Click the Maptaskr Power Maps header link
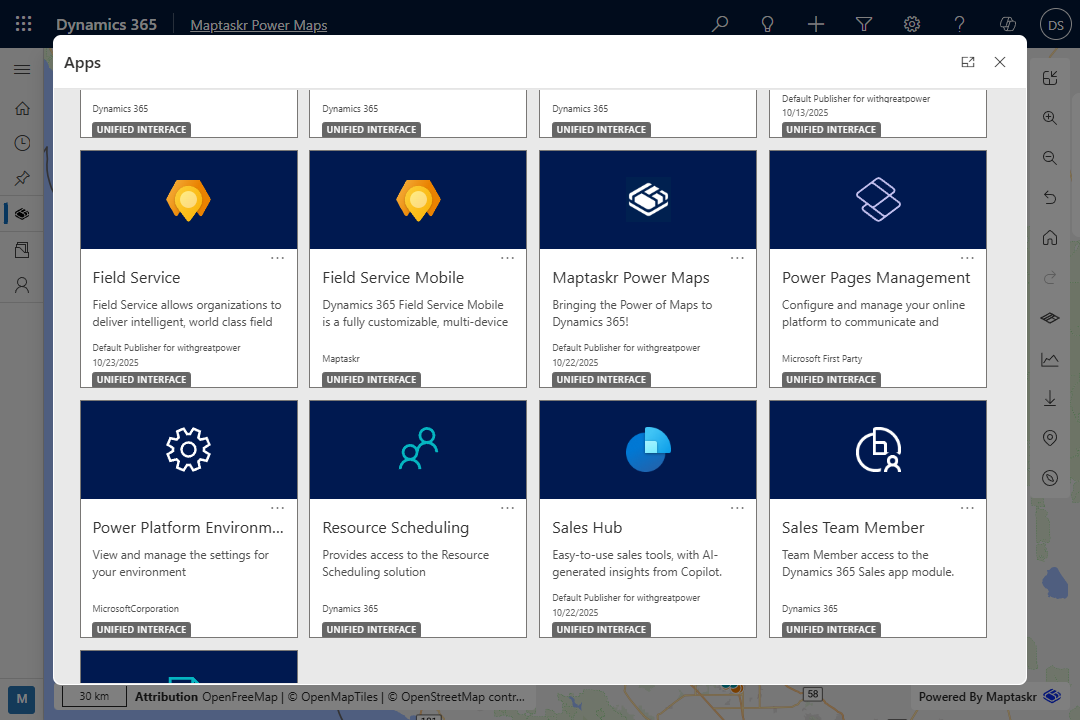Screen dimensions: 1080x720 [x=258, y=25]
